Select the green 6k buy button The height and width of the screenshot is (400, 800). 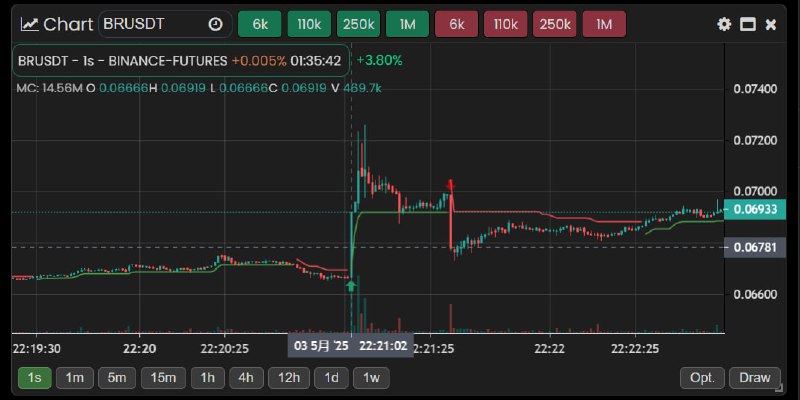[260, 24]
